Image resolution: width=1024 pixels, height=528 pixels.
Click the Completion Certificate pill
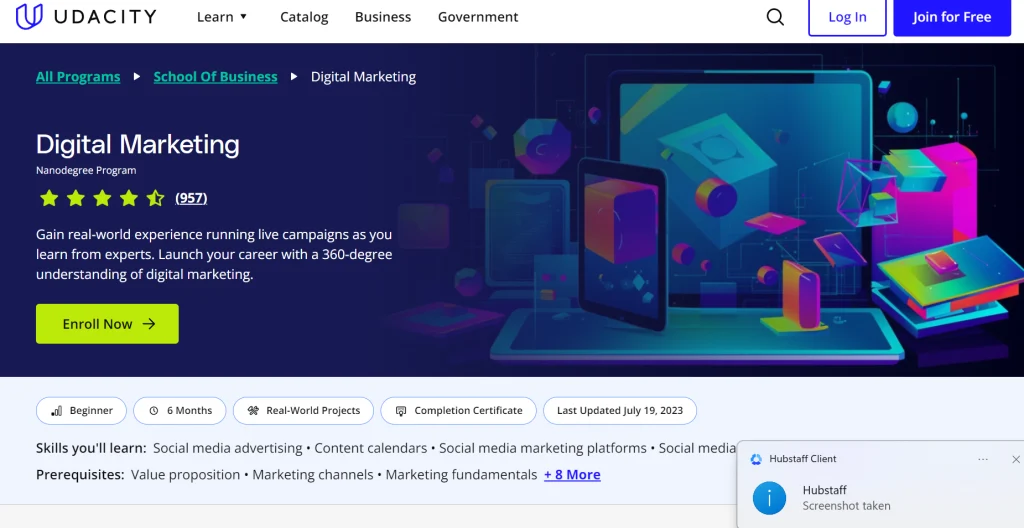458,411
